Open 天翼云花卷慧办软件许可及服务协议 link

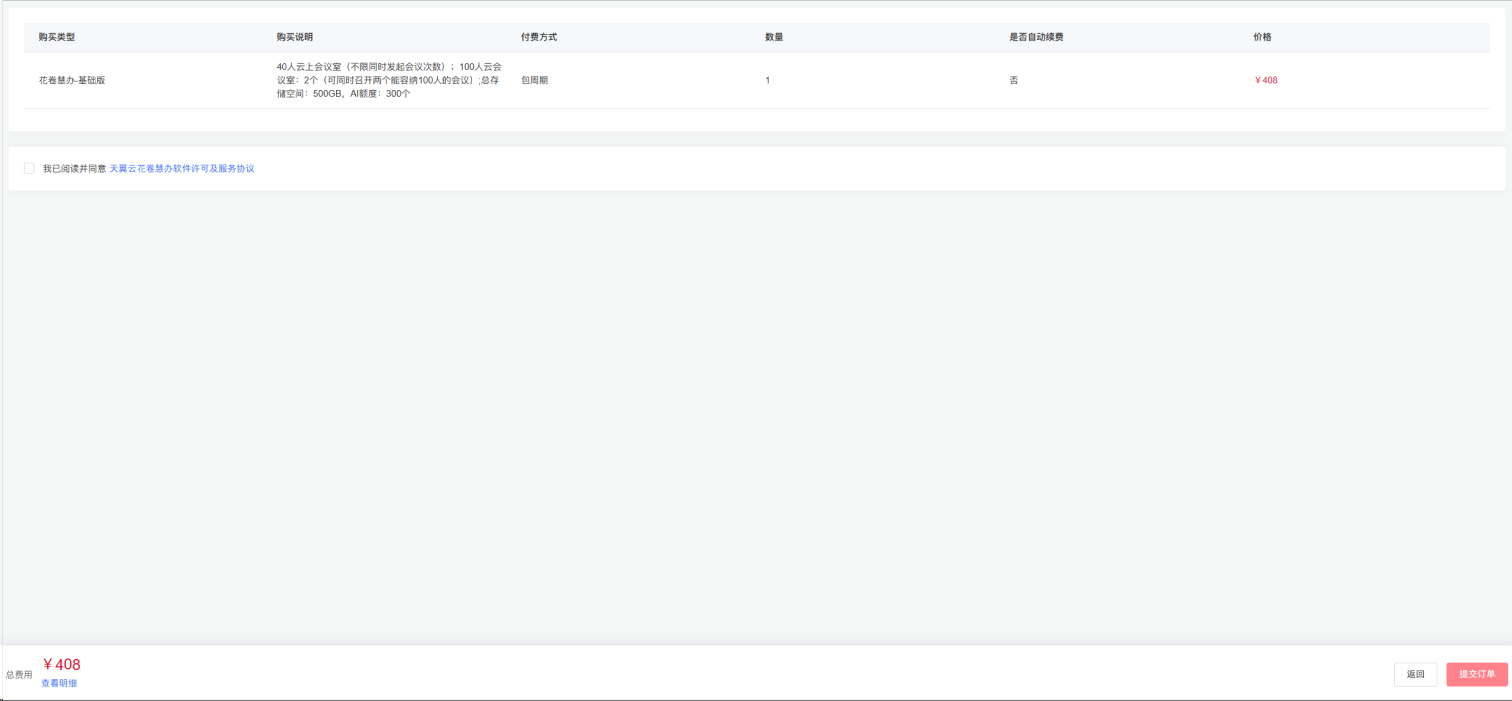point(182,169)
